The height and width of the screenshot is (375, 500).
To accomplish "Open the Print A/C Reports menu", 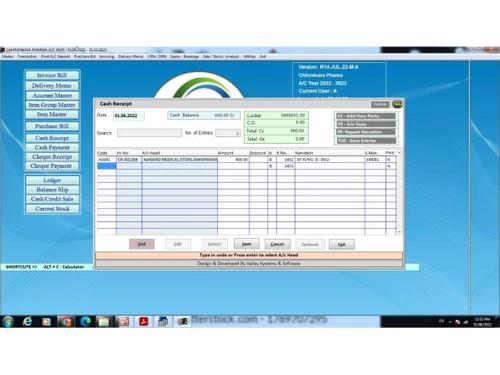I will 55,57.
